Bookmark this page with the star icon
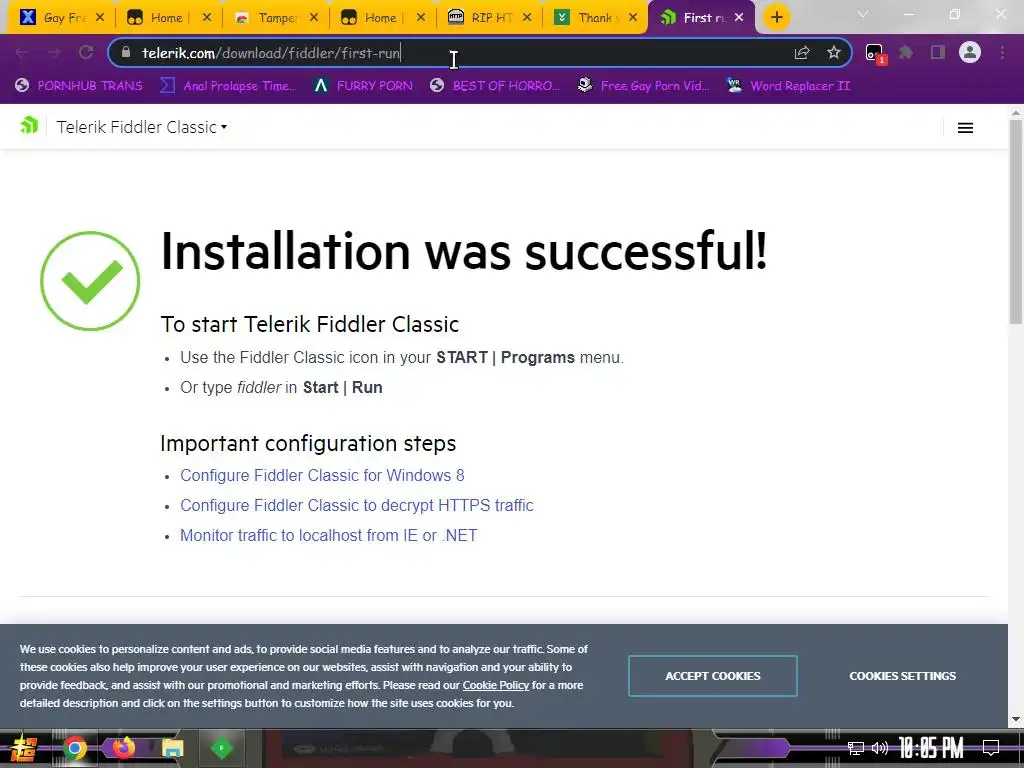This screenshot has height=768, width=1024. tap(833, 53)
